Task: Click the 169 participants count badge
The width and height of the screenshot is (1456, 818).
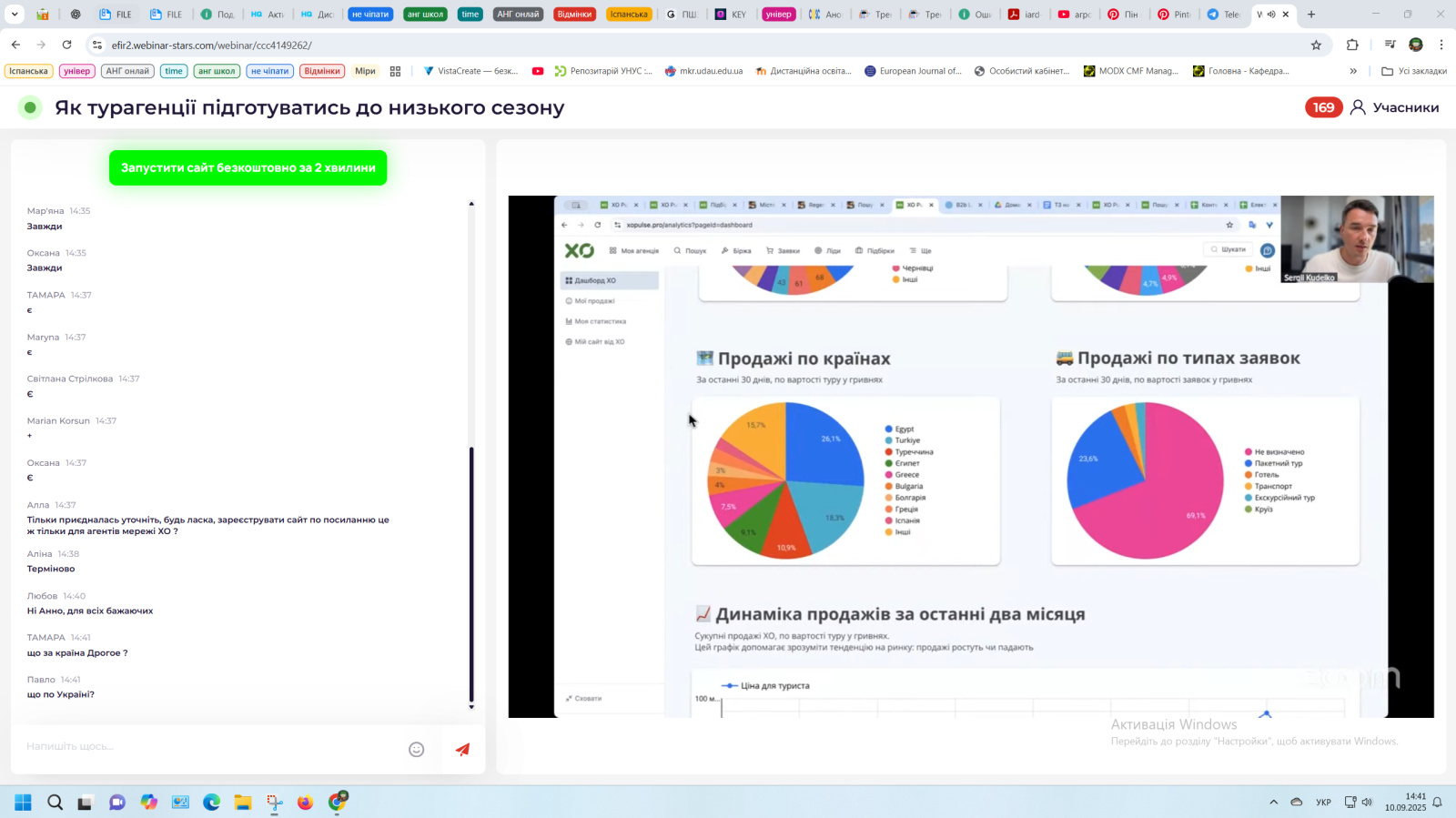Action: [x=1323, y=107]
